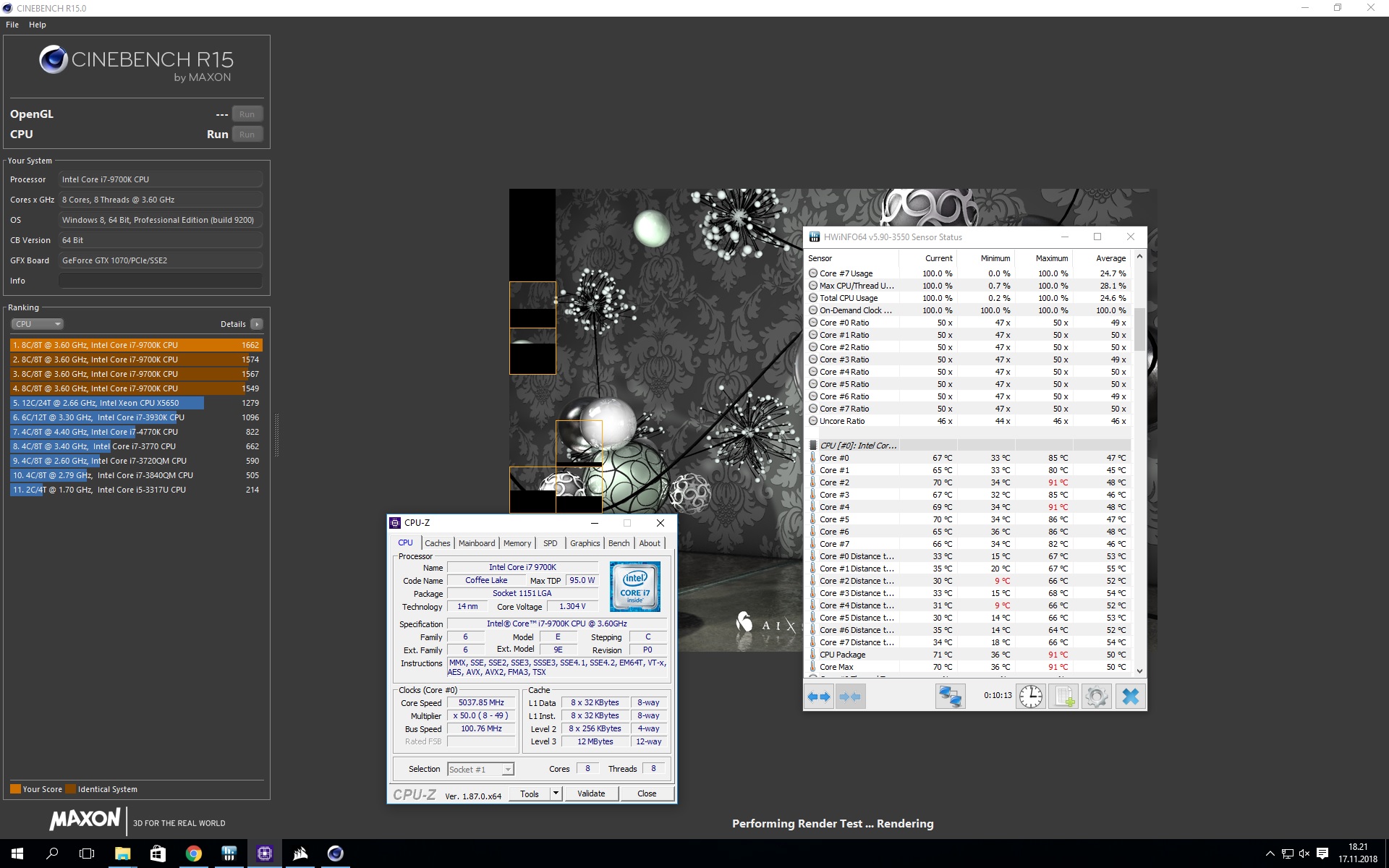Viewport: 1389px width, 868px height.
Task: Click HWiNFO clock reset timer icon
Action: coord(1031,697)
